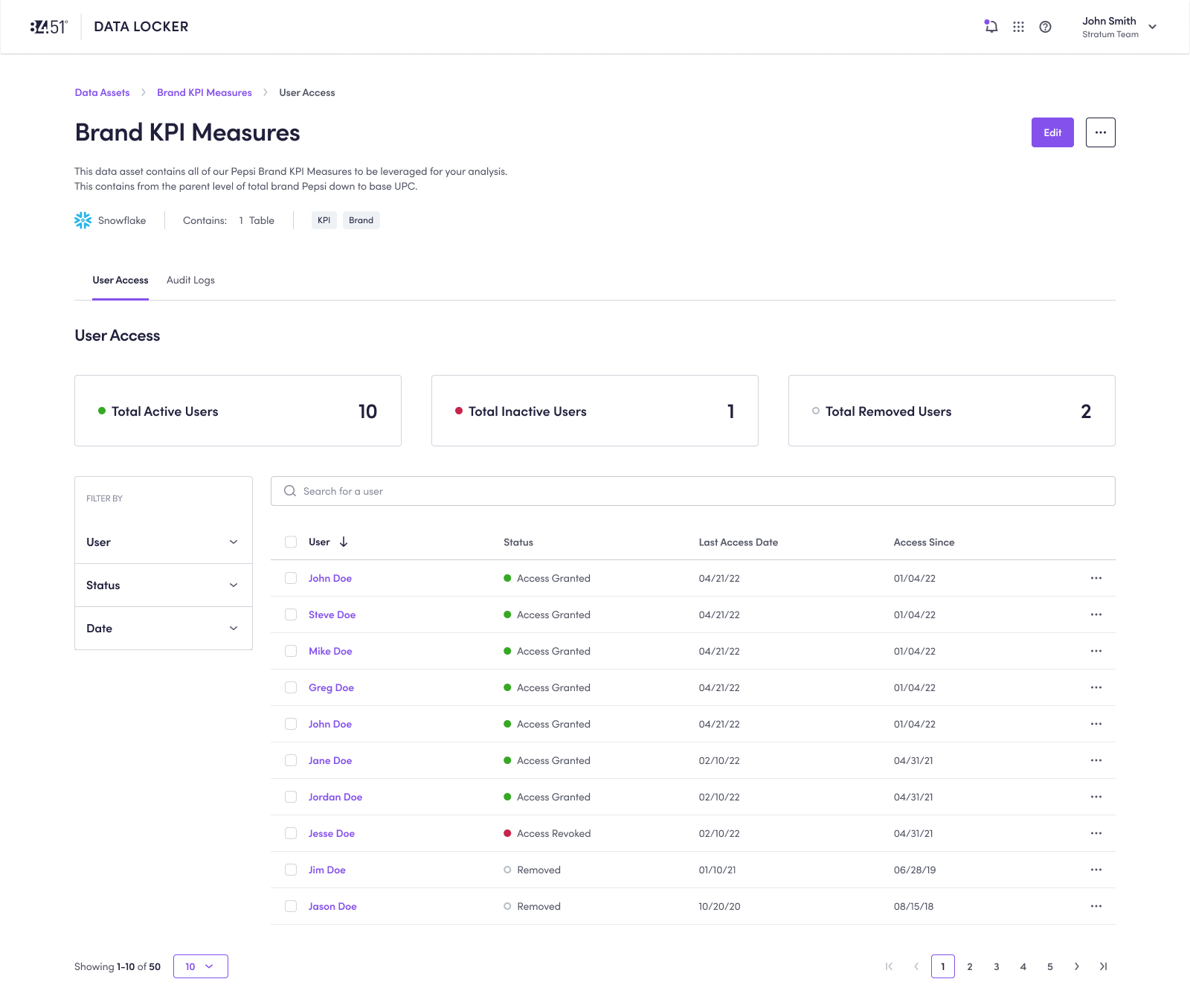Click the KPI tag
This screenshot has width=1190, height=1008.
click(x=324, y=220)
